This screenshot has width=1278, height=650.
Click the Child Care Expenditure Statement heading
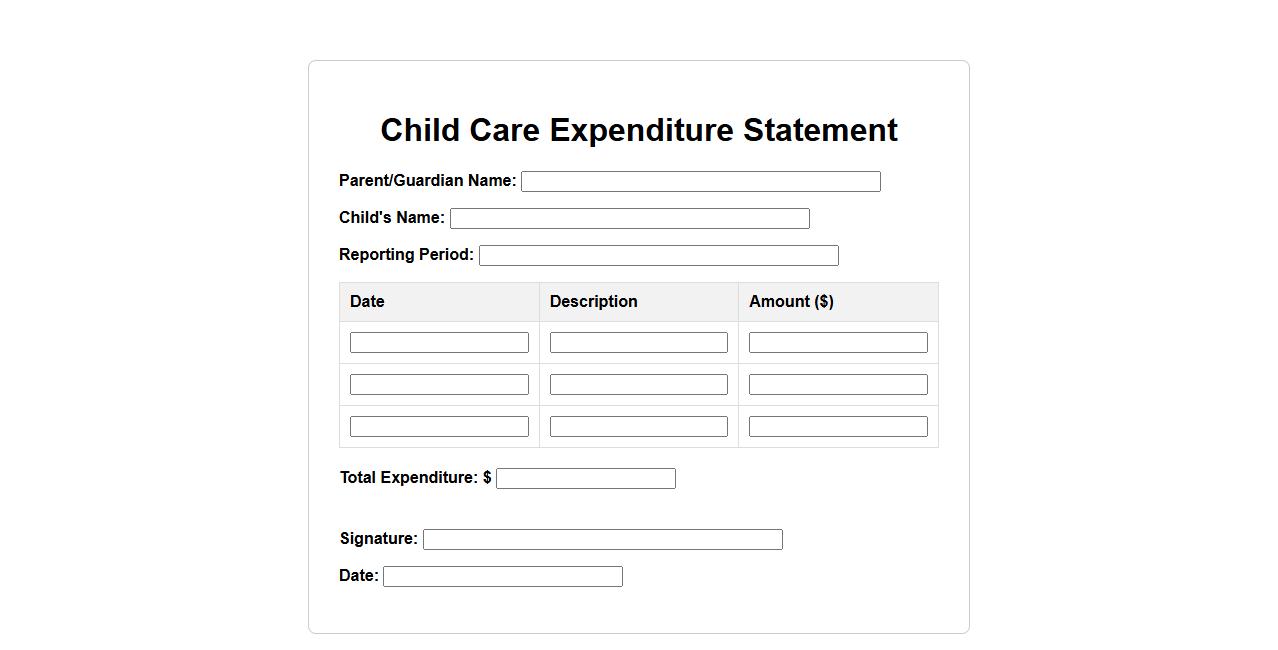pyautogui.click(x=639, y=130)
